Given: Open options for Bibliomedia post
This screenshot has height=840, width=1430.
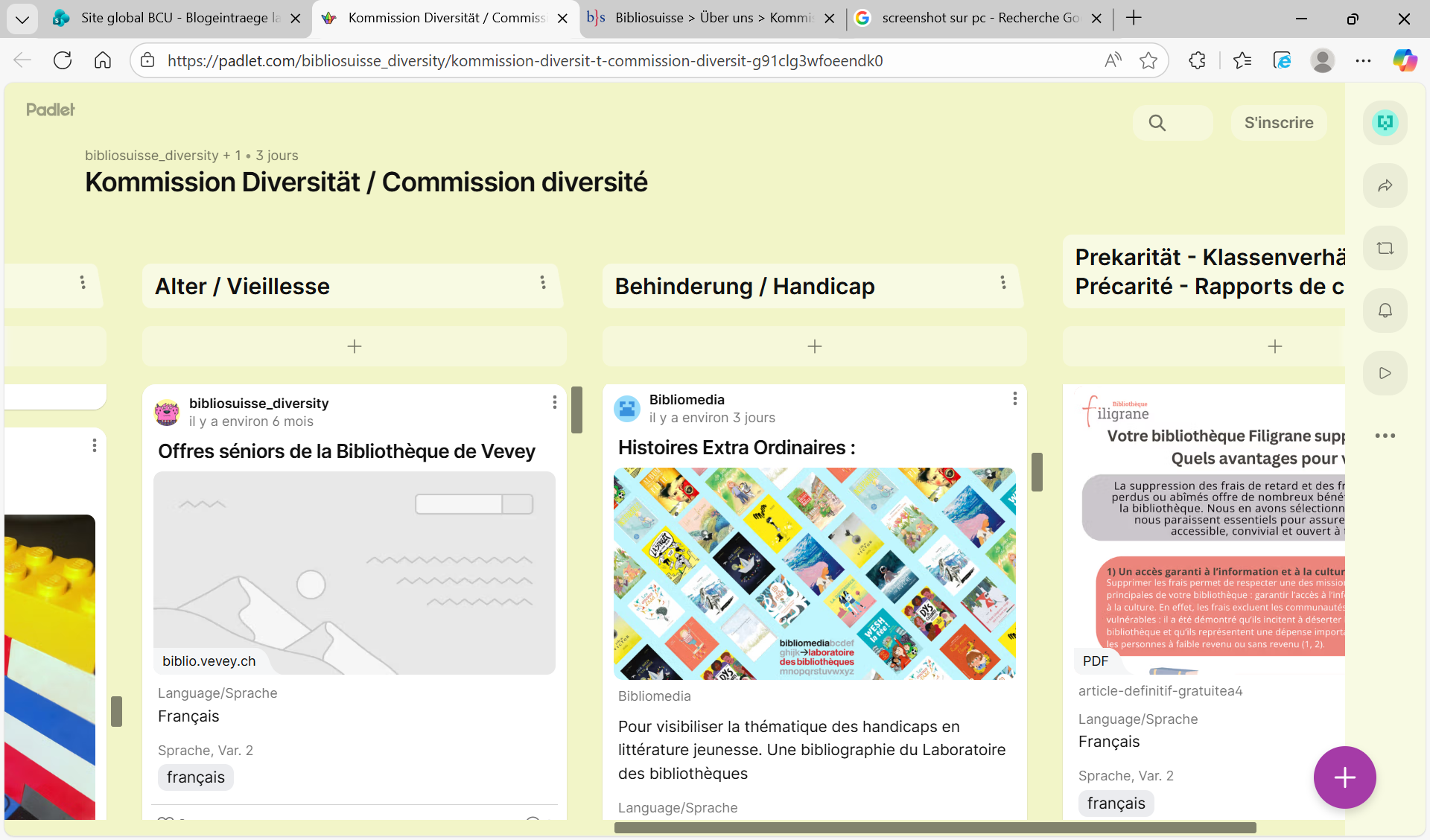Looking at the screenshot, I should (1014, 399).
